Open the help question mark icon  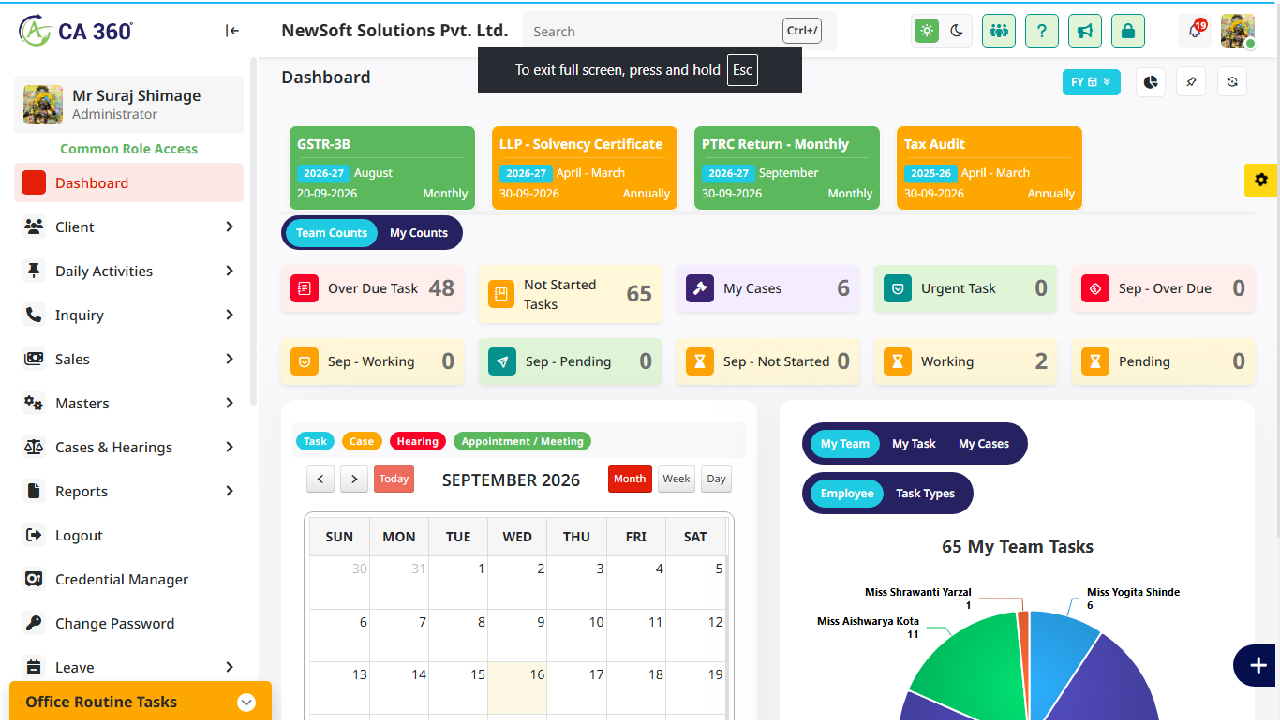pos(1042,31)
